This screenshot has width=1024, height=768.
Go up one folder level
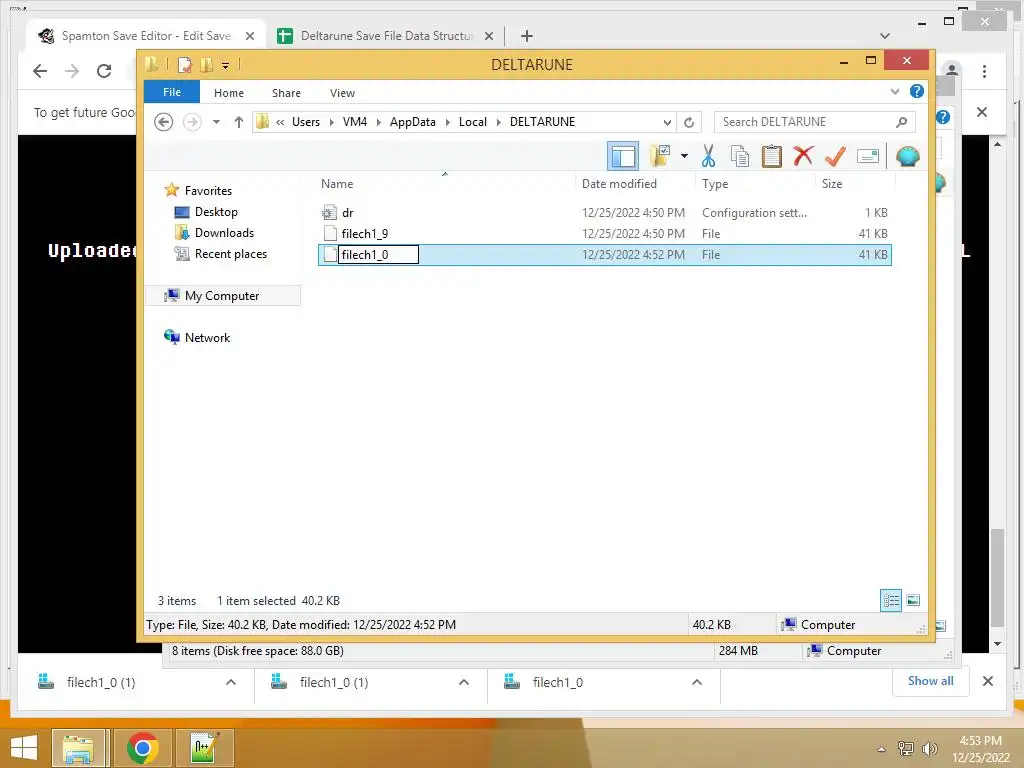point(239,122)
